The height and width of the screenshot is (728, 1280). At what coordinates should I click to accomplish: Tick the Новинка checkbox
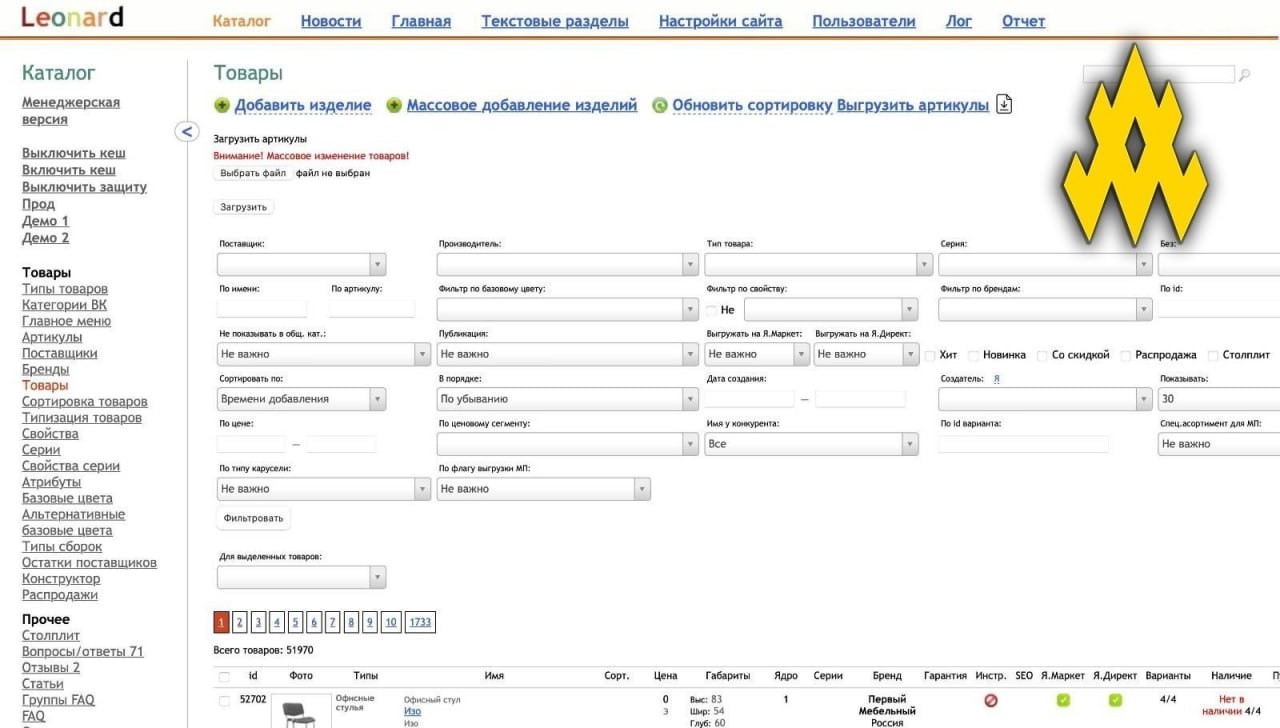pyautogui.click(x=973, y=355)
